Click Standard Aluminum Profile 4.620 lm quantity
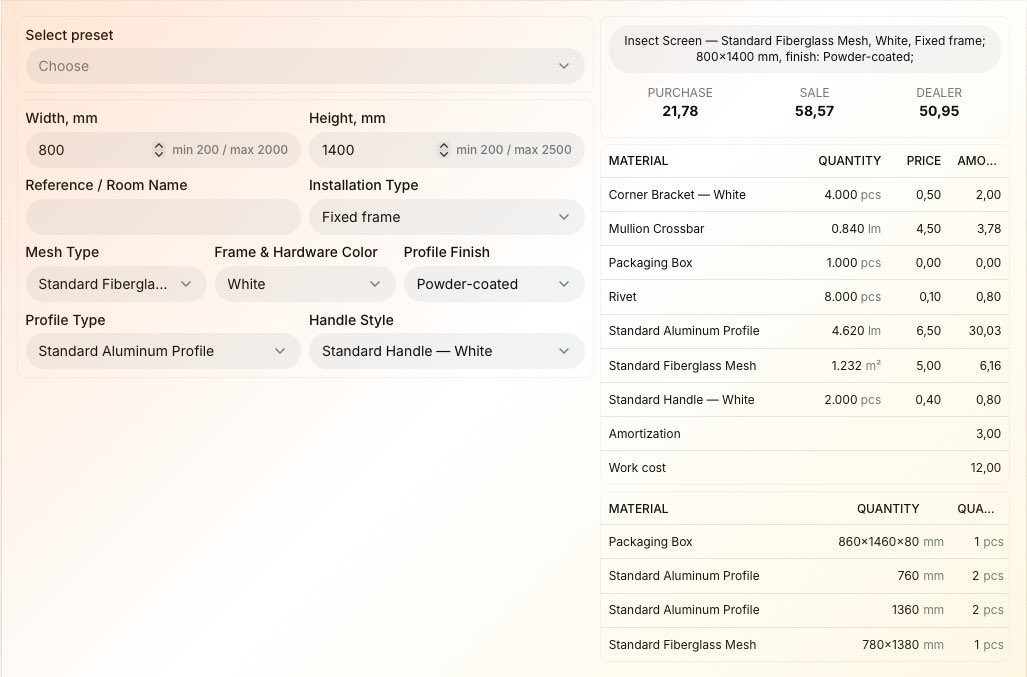 856,331
